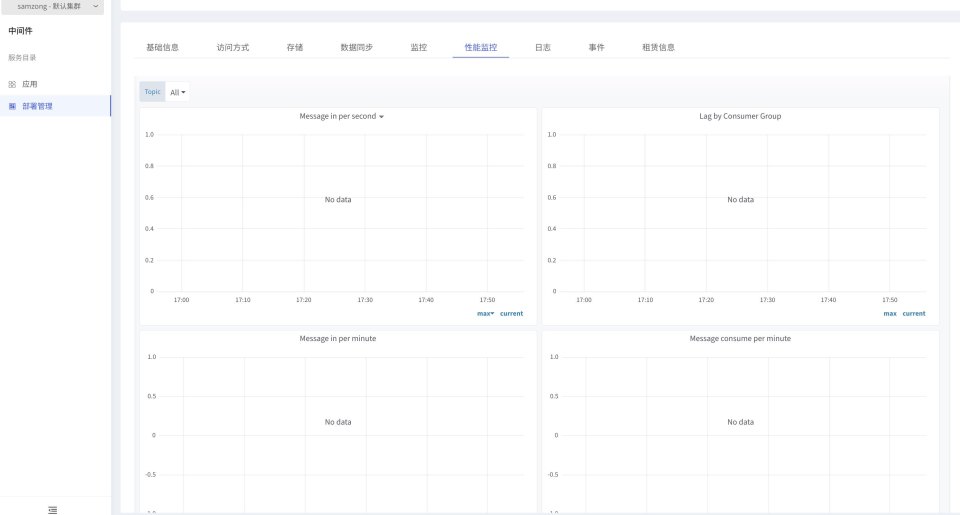The width and height of the screenshot is (960, 515).
Task: Click max in Lag by Consumer Group legend
Action: pos(889,313)
